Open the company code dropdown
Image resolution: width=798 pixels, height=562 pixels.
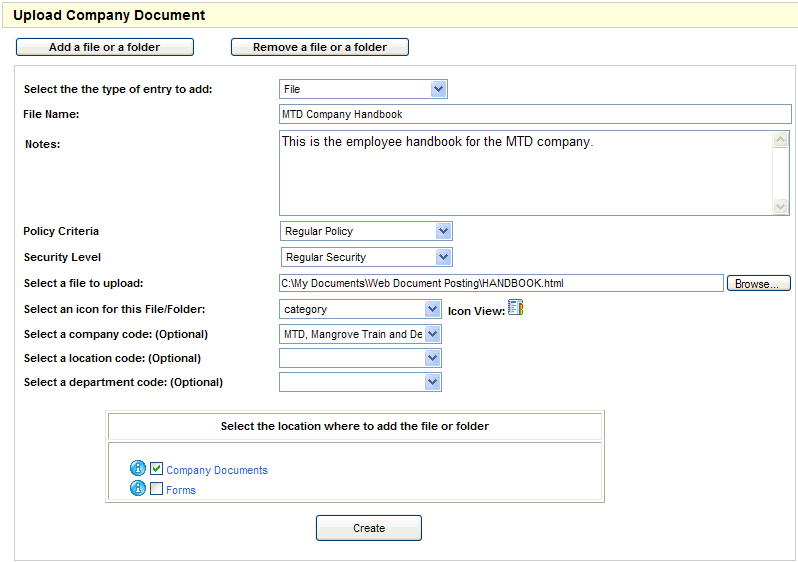coord(360,334)
